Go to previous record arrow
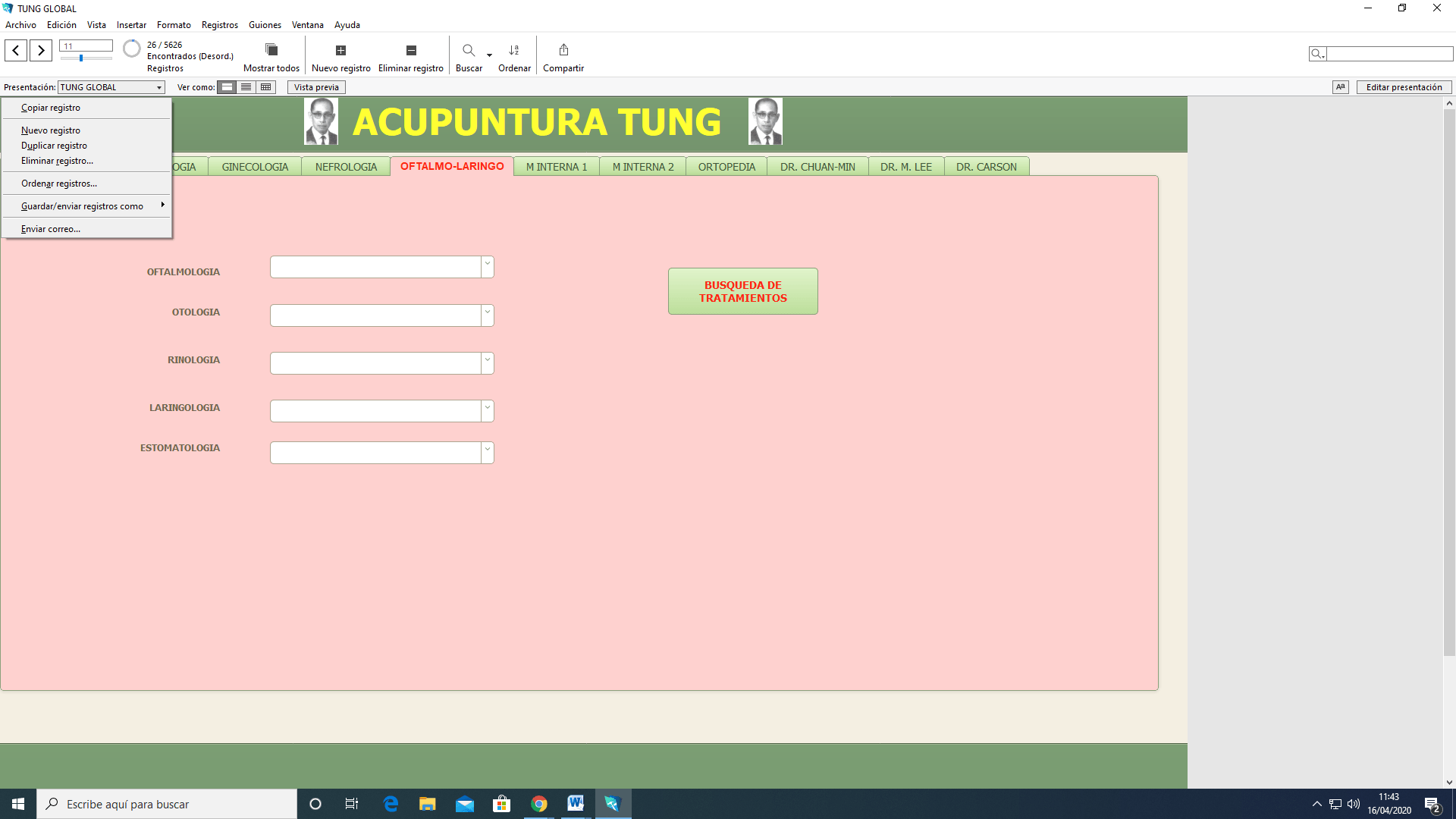Image resolution: width=1456 pixels, height=819 pixels. click(x=16, y=51)
